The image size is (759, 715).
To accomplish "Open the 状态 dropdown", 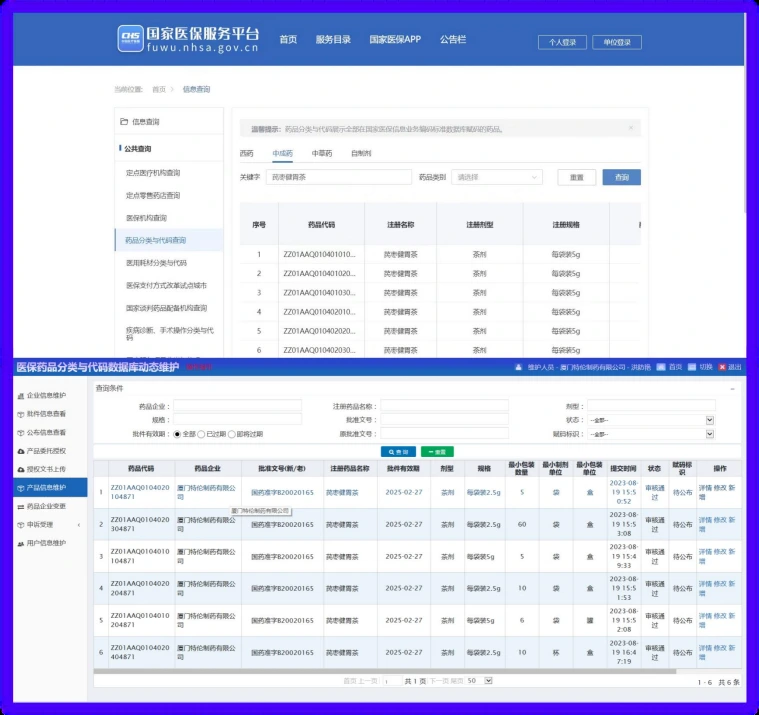I will coord(651,420).
